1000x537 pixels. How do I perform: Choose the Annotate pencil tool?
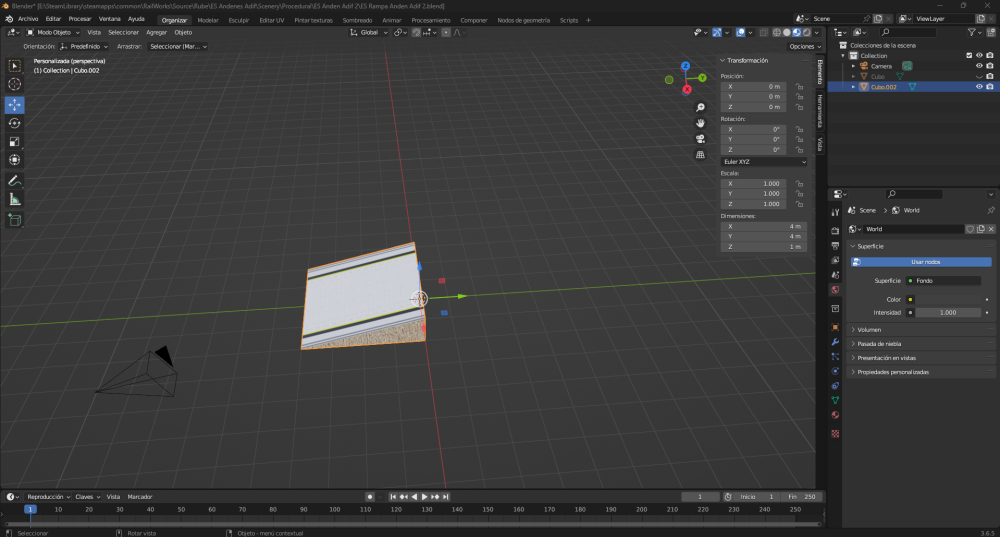coord(15,181)
